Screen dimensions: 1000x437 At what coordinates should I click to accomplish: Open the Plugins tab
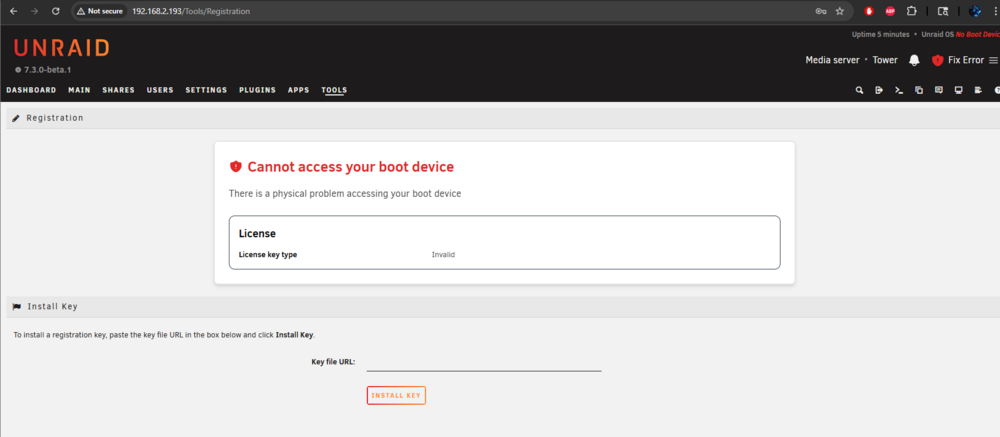[258, 90]
